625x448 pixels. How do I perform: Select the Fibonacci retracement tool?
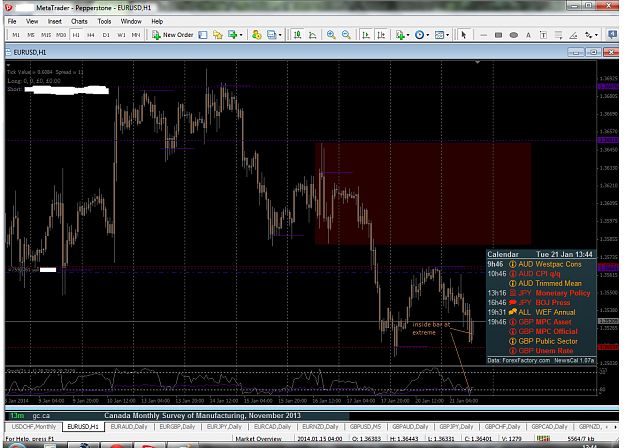pos(558,35)
